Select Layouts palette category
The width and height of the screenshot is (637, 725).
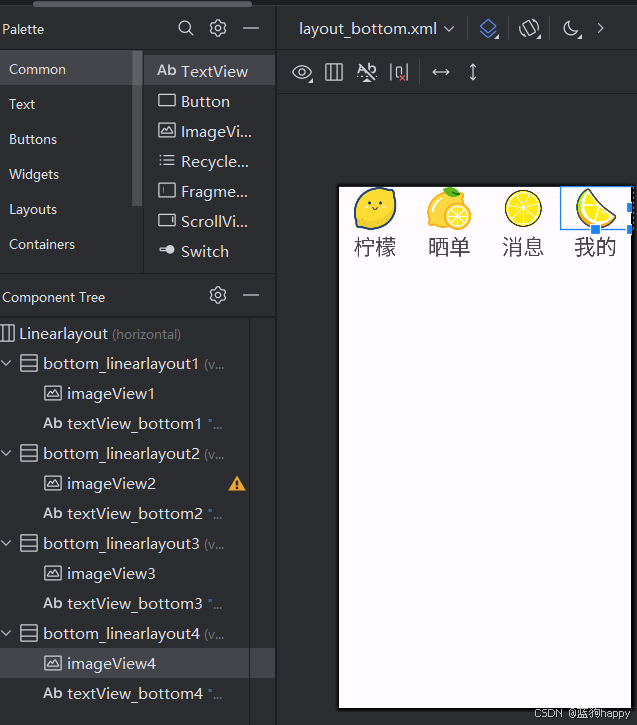point(66,210)
